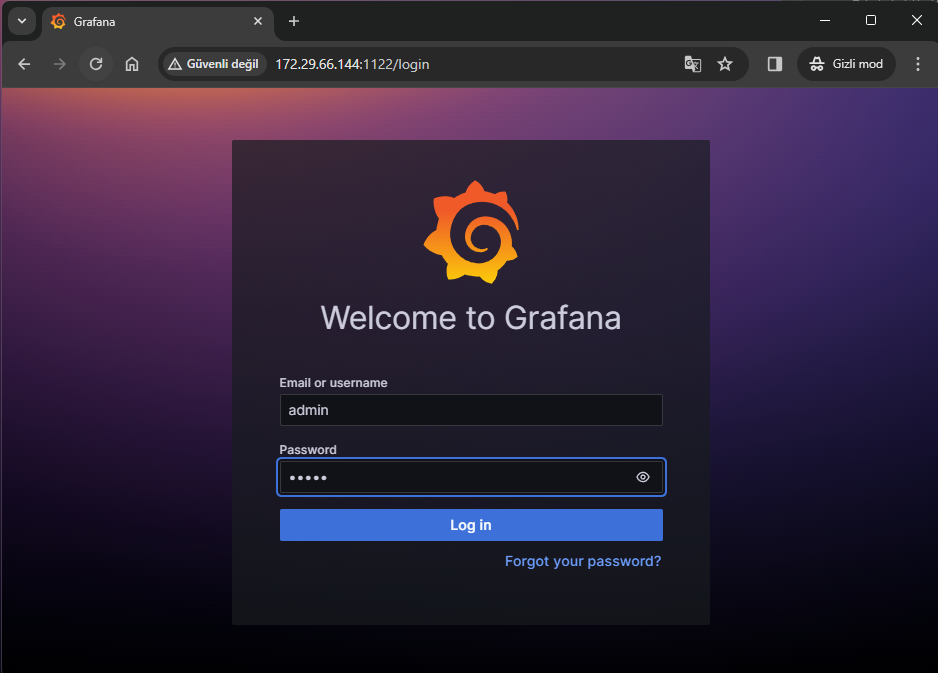Open the tab search dropdown arrow

[x=22, y=22]
